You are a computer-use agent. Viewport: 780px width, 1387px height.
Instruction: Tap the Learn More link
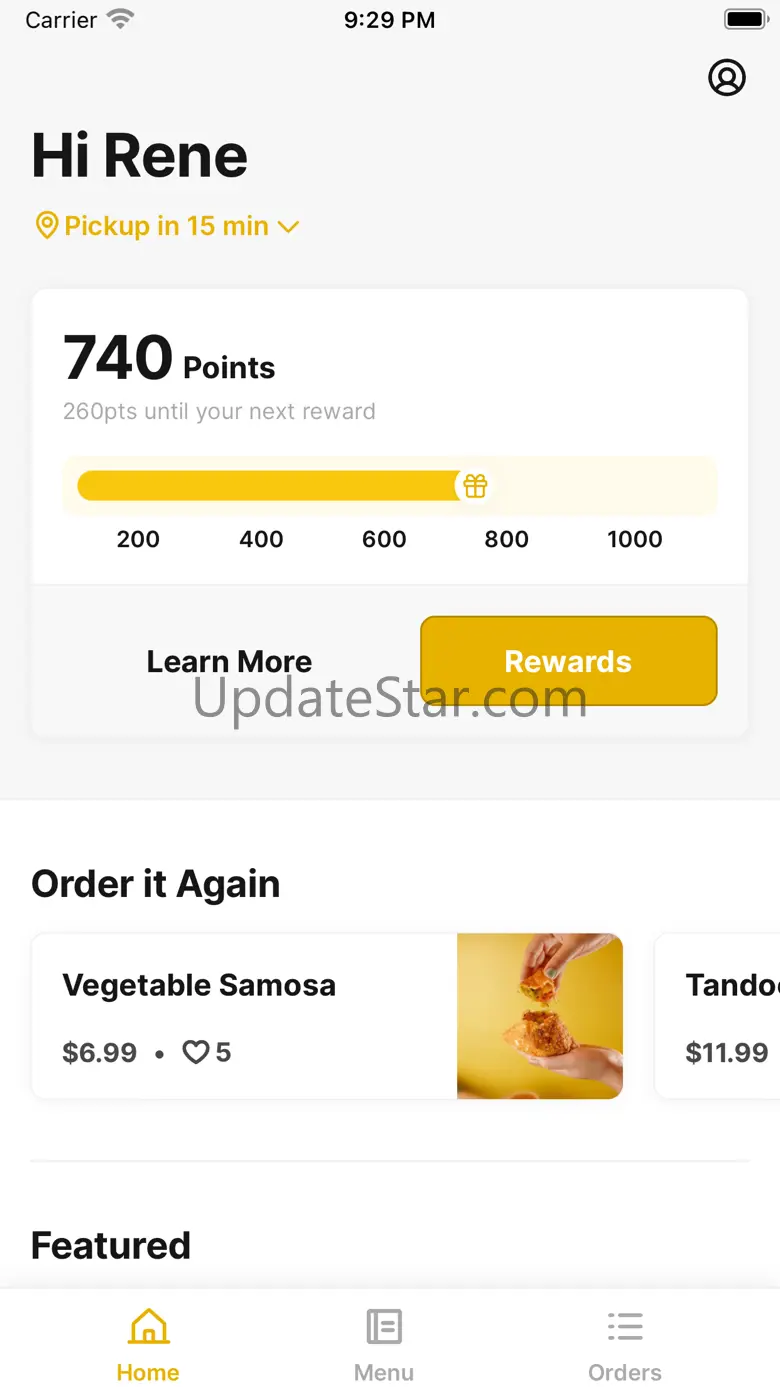pos(229,661)
